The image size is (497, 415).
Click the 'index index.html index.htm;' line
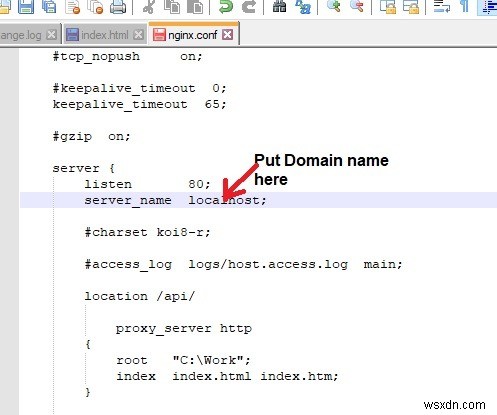coord(227,376)
